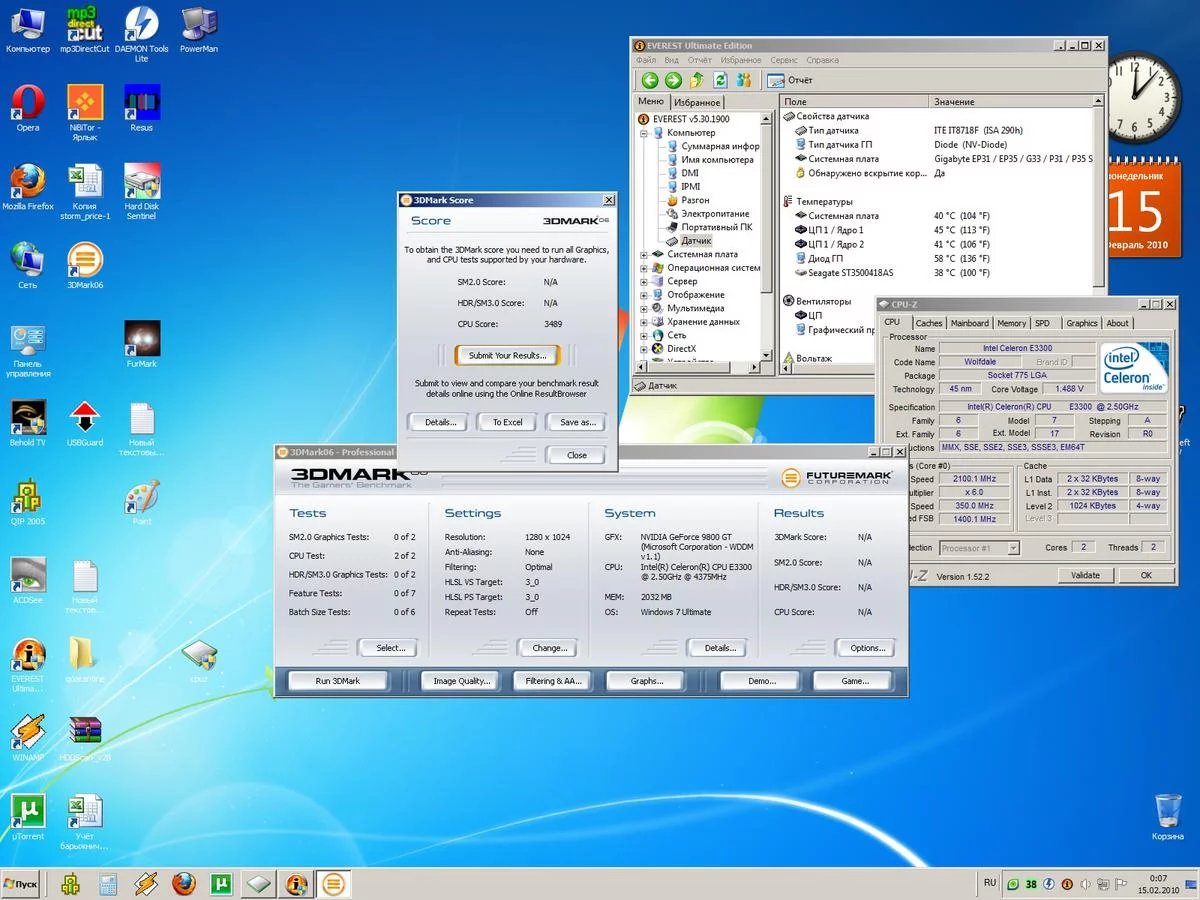
Task: Open the Справка menu in EVEREST
Action: pyautogui.click(x=822, y=60)
